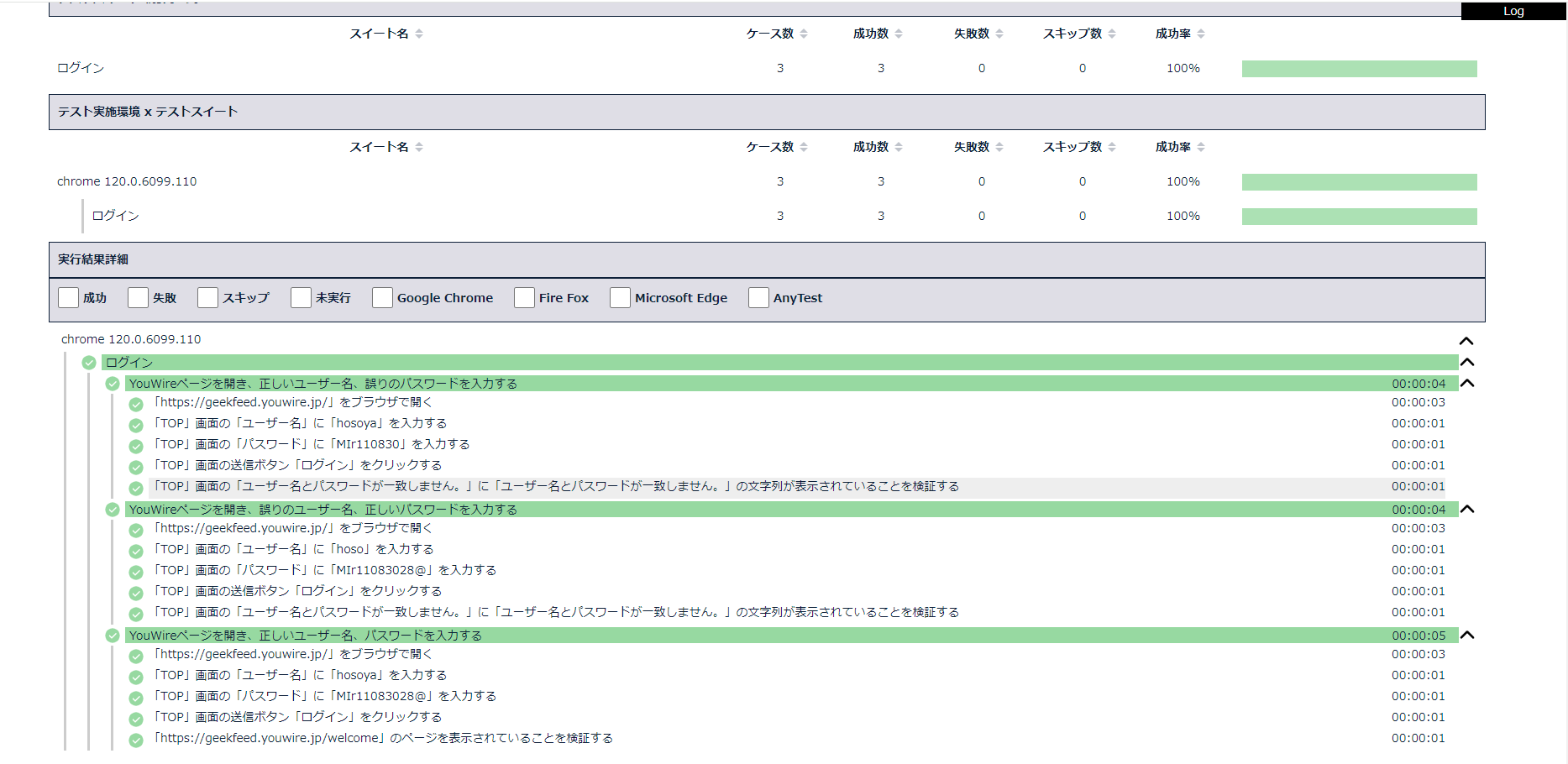Screen dimensions: 1568x764
Task: Check the Fire Fox filter box
Action: 525,298
